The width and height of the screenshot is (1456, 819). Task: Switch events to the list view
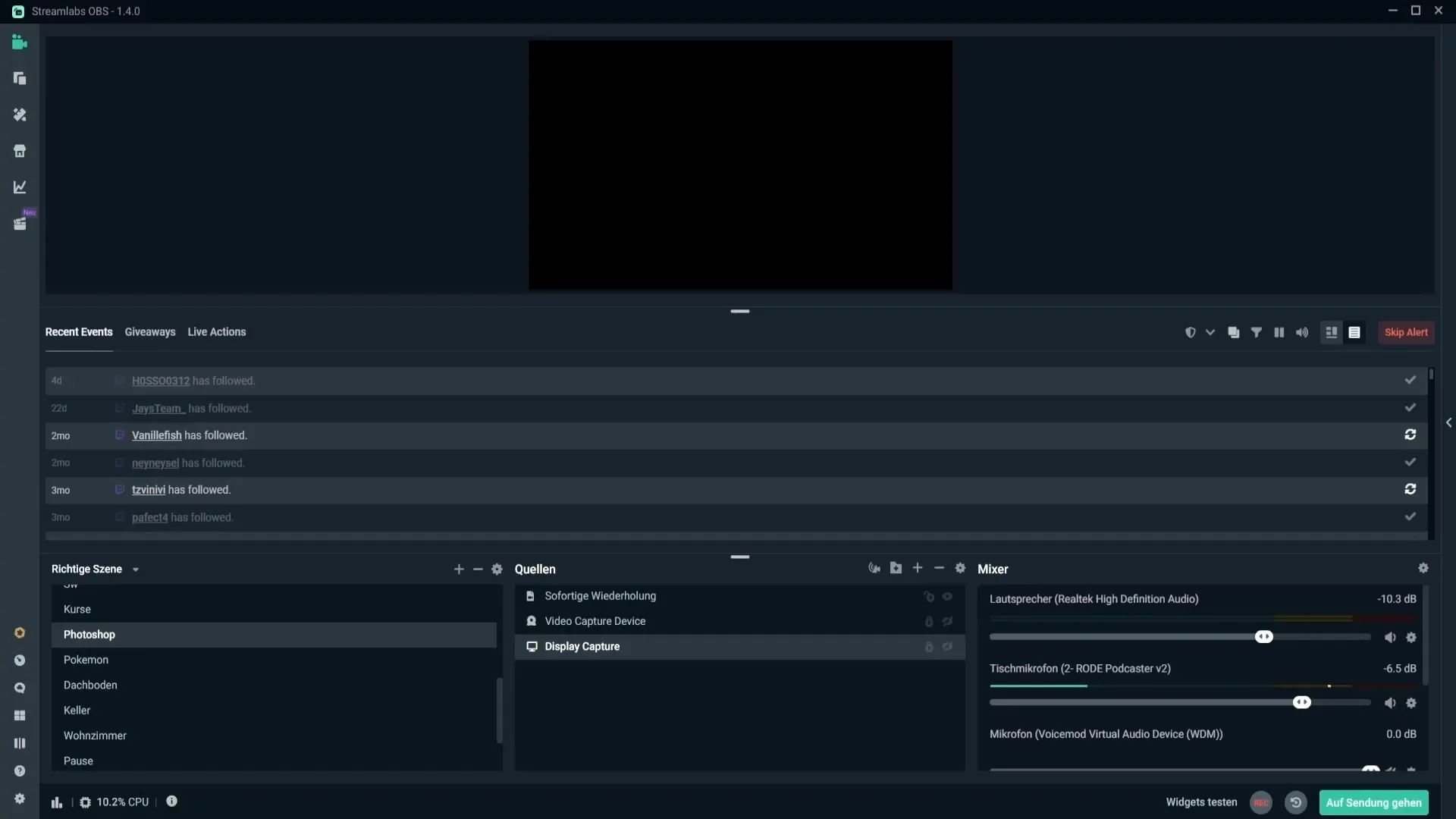[1354, 333]
